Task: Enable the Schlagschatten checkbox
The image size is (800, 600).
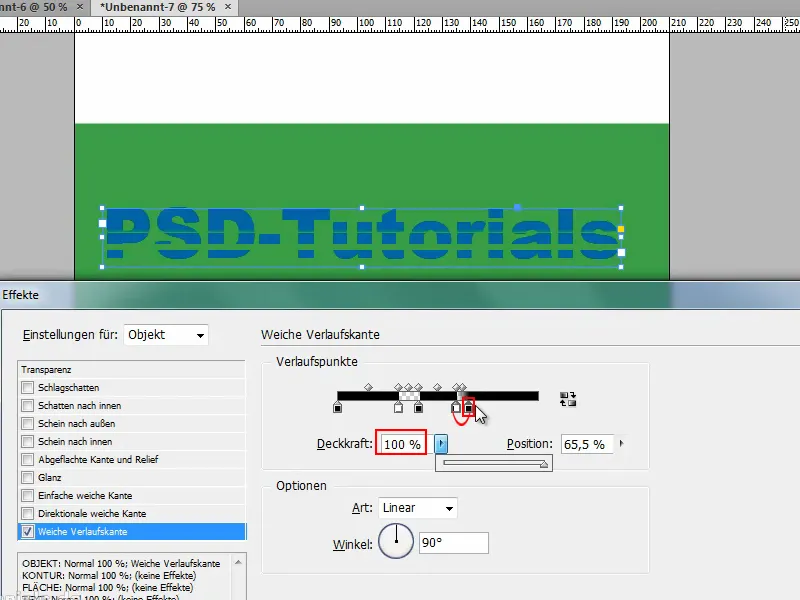Action: pos(28,388)
